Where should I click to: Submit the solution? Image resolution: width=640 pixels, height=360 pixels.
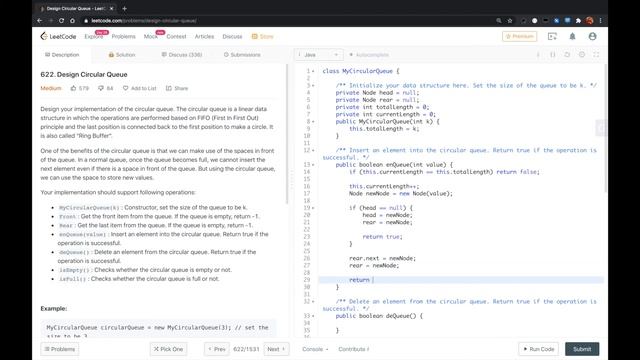582,349
